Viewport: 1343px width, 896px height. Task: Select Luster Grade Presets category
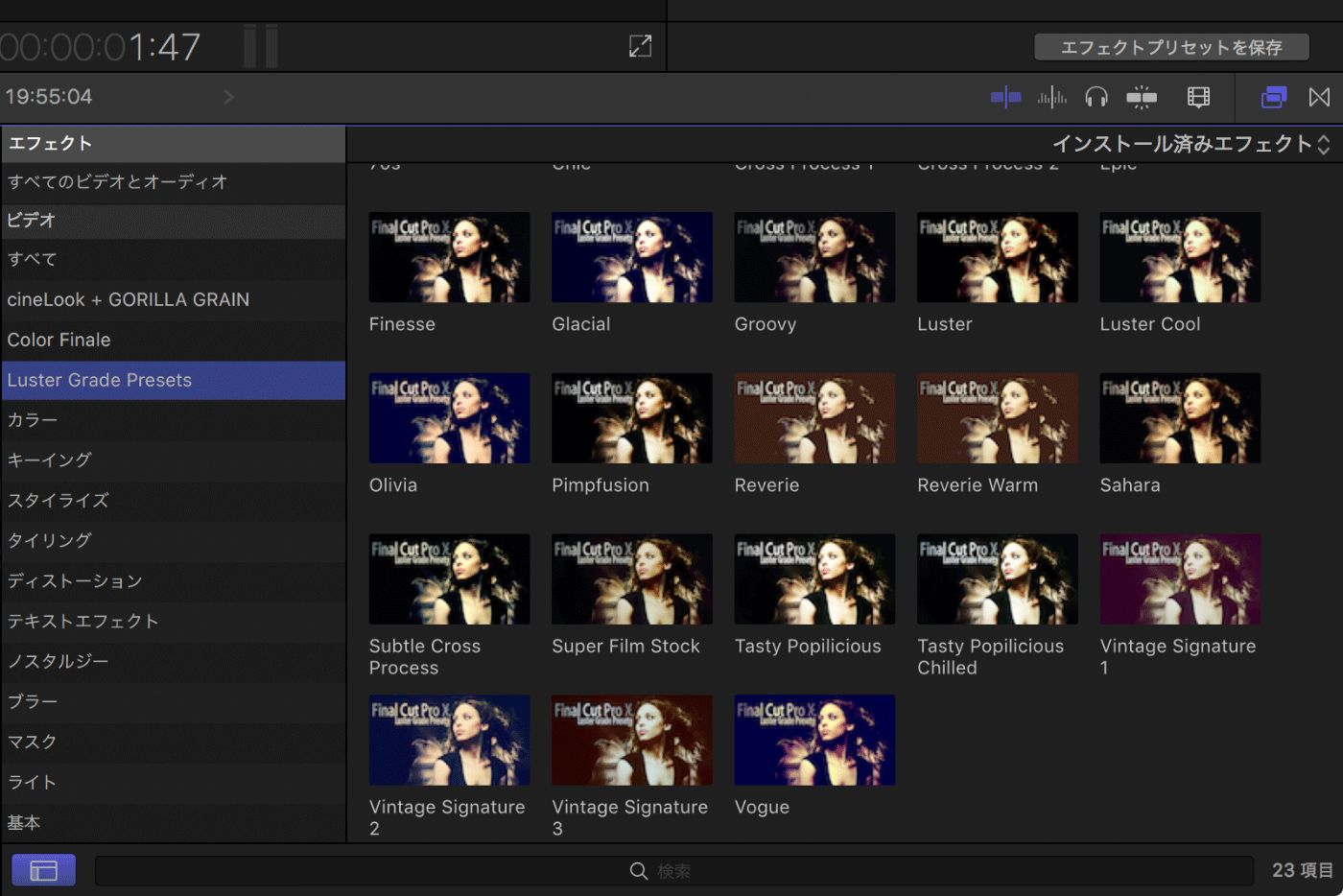tap(173, 380)
